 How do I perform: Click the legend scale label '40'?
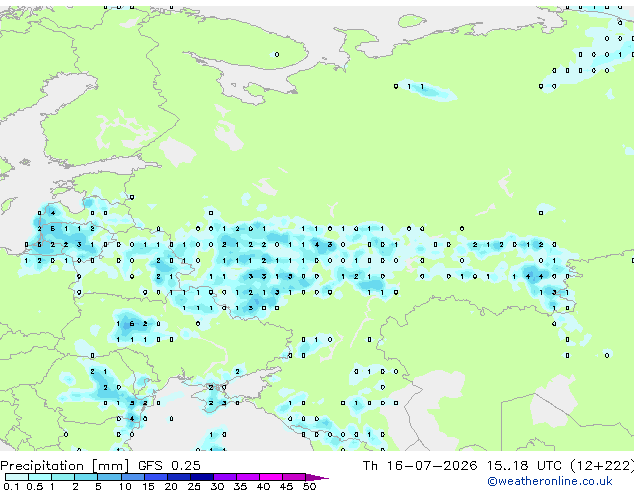(263, 486)
